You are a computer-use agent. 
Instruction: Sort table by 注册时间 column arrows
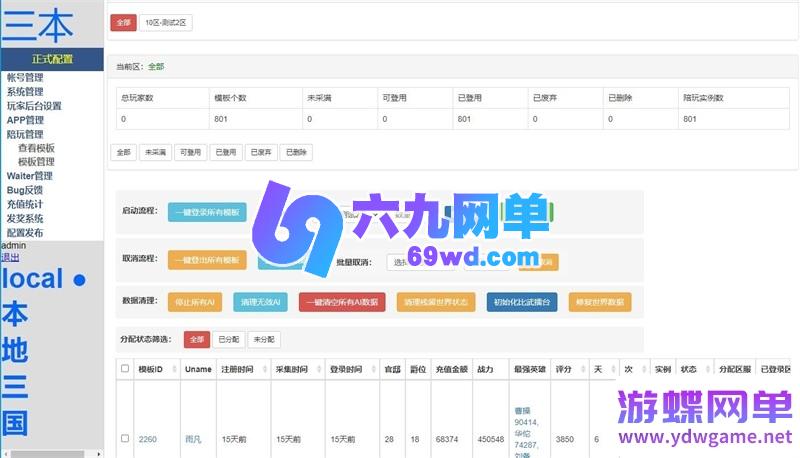[264, 369]
